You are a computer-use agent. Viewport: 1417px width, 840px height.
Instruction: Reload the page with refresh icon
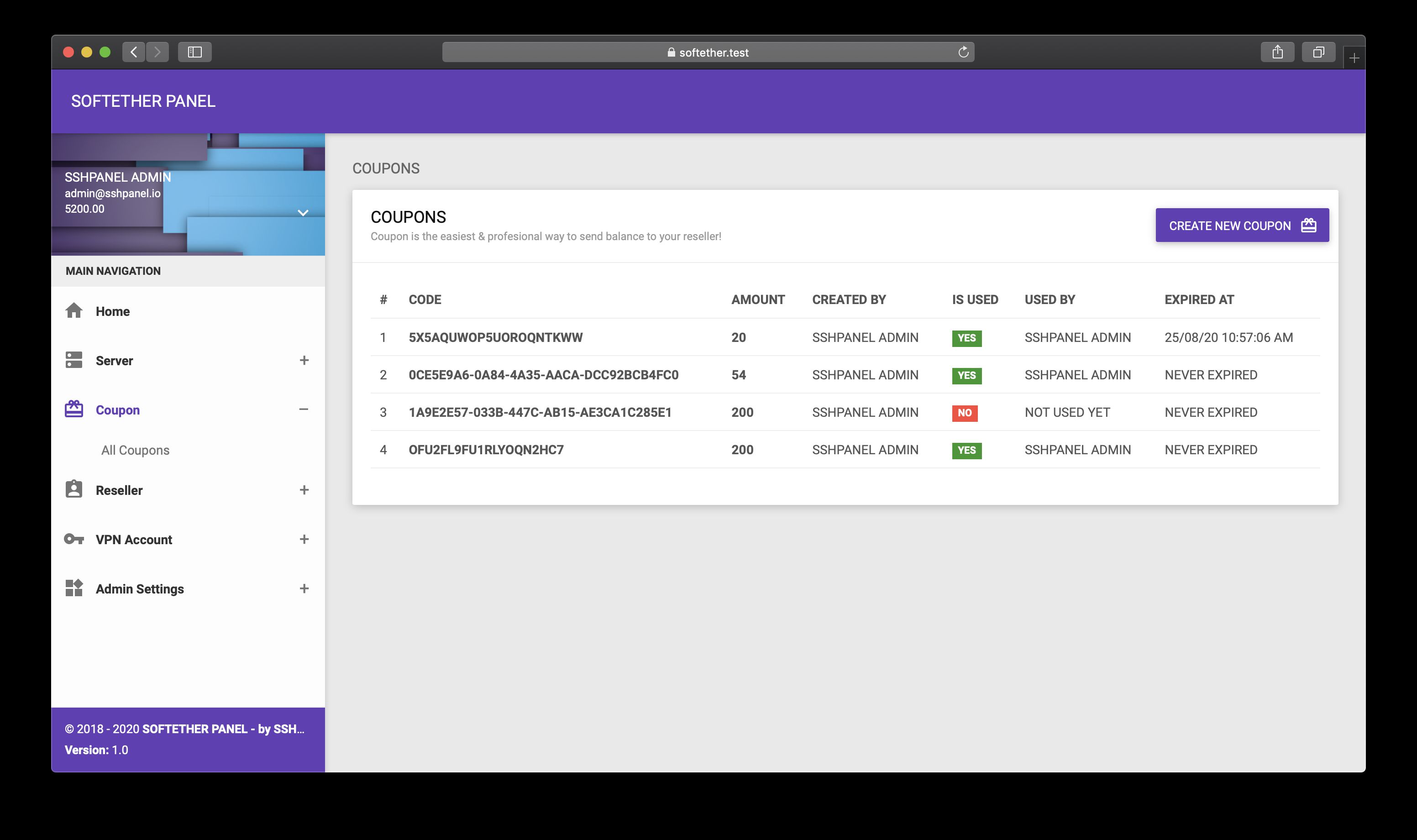963,52
